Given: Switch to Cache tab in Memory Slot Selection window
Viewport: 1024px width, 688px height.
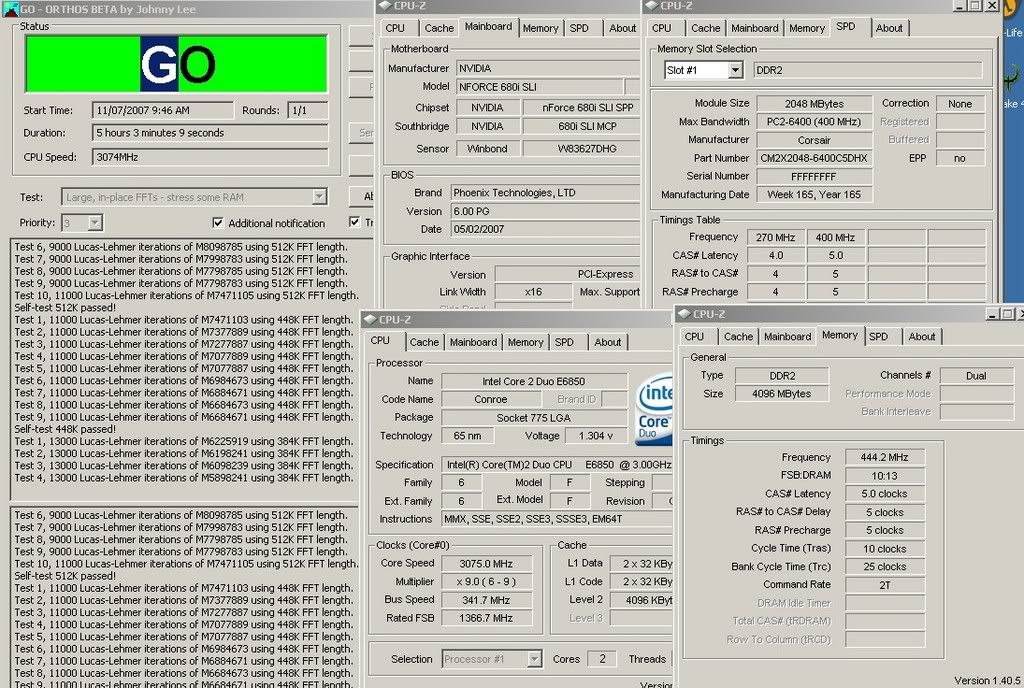Looking at the screenshot, I should [705, 28].
